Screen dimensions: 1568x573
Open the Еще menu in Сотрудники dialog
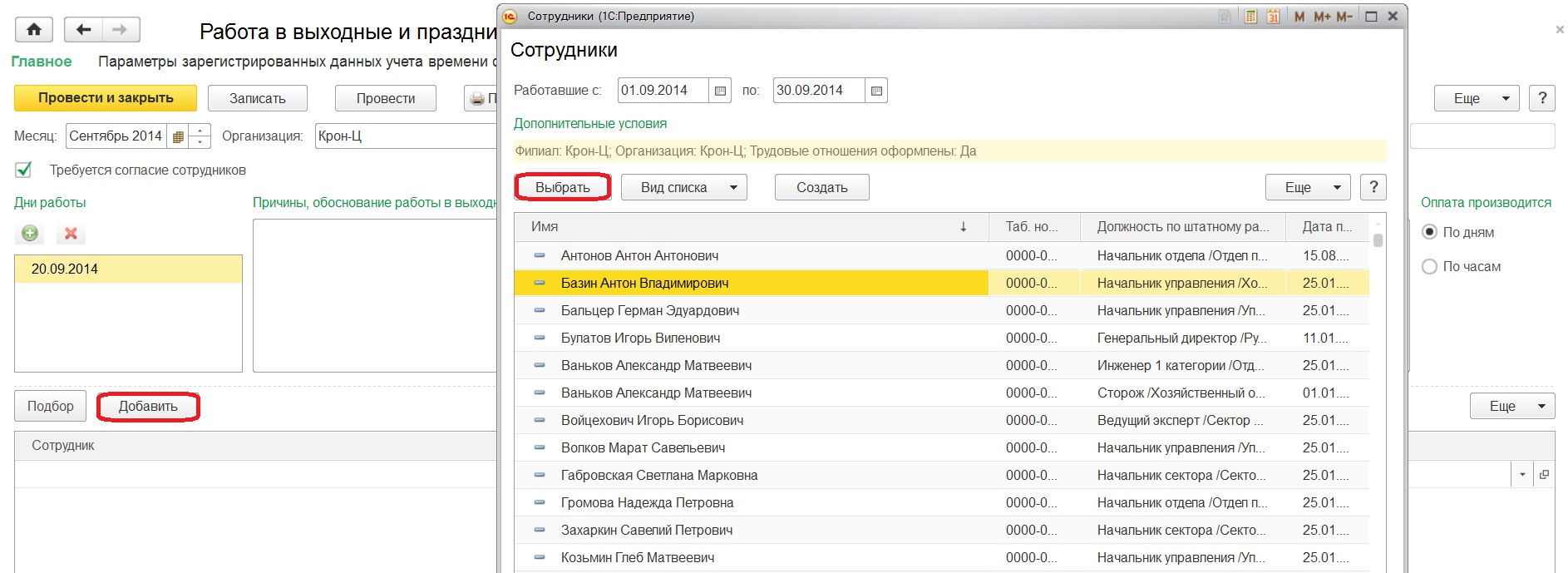(x=1309, y=187)
